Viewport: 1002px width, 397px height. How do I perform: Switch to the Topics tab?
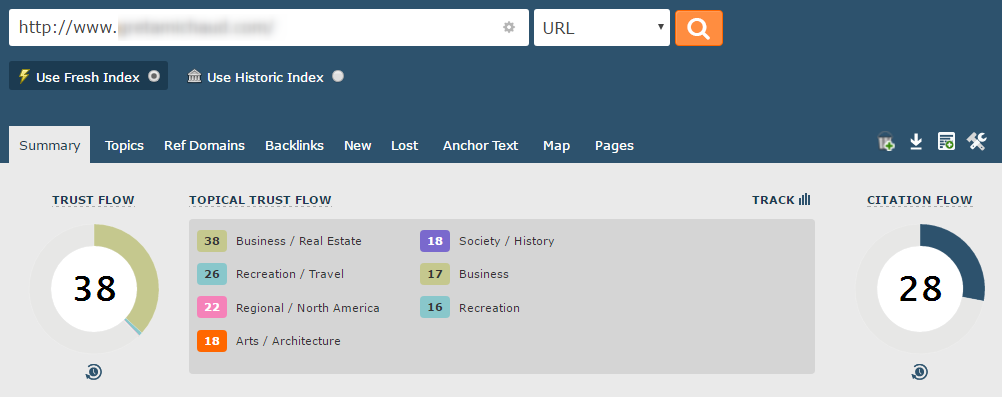pos(125,145)
